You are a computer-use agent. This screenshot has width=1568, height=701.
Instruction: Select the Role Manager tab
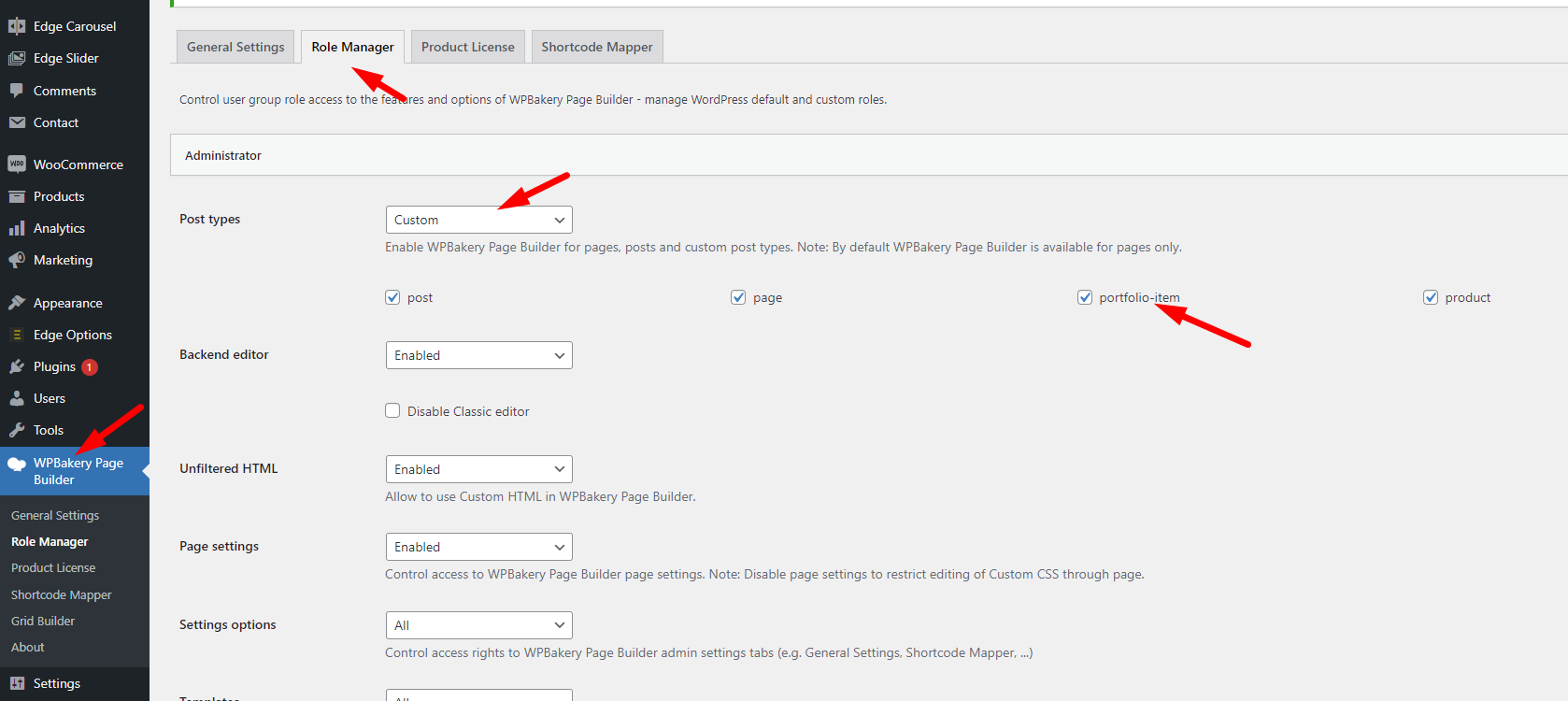(x=352, y=47)
